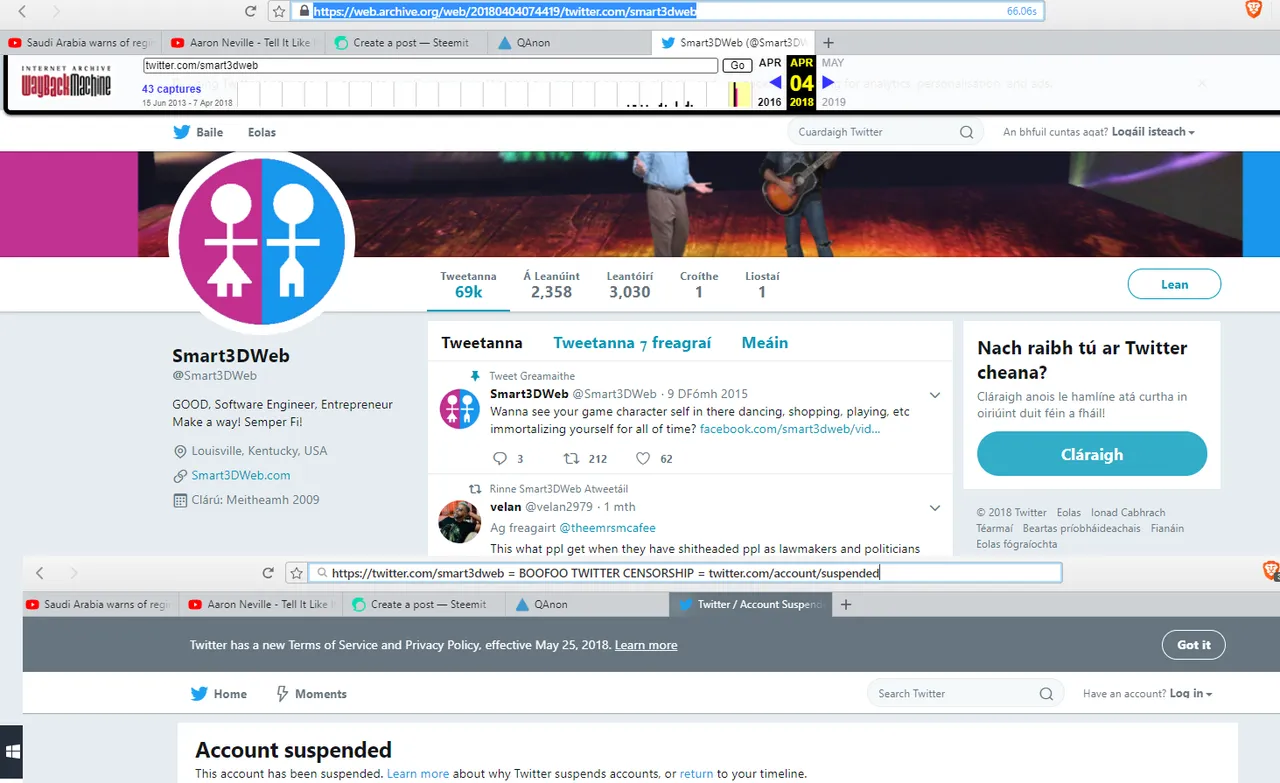Switch to QAnon tab in top browser
The image size is (1280, 783).
pyautogui.click(x=570, y=43)
